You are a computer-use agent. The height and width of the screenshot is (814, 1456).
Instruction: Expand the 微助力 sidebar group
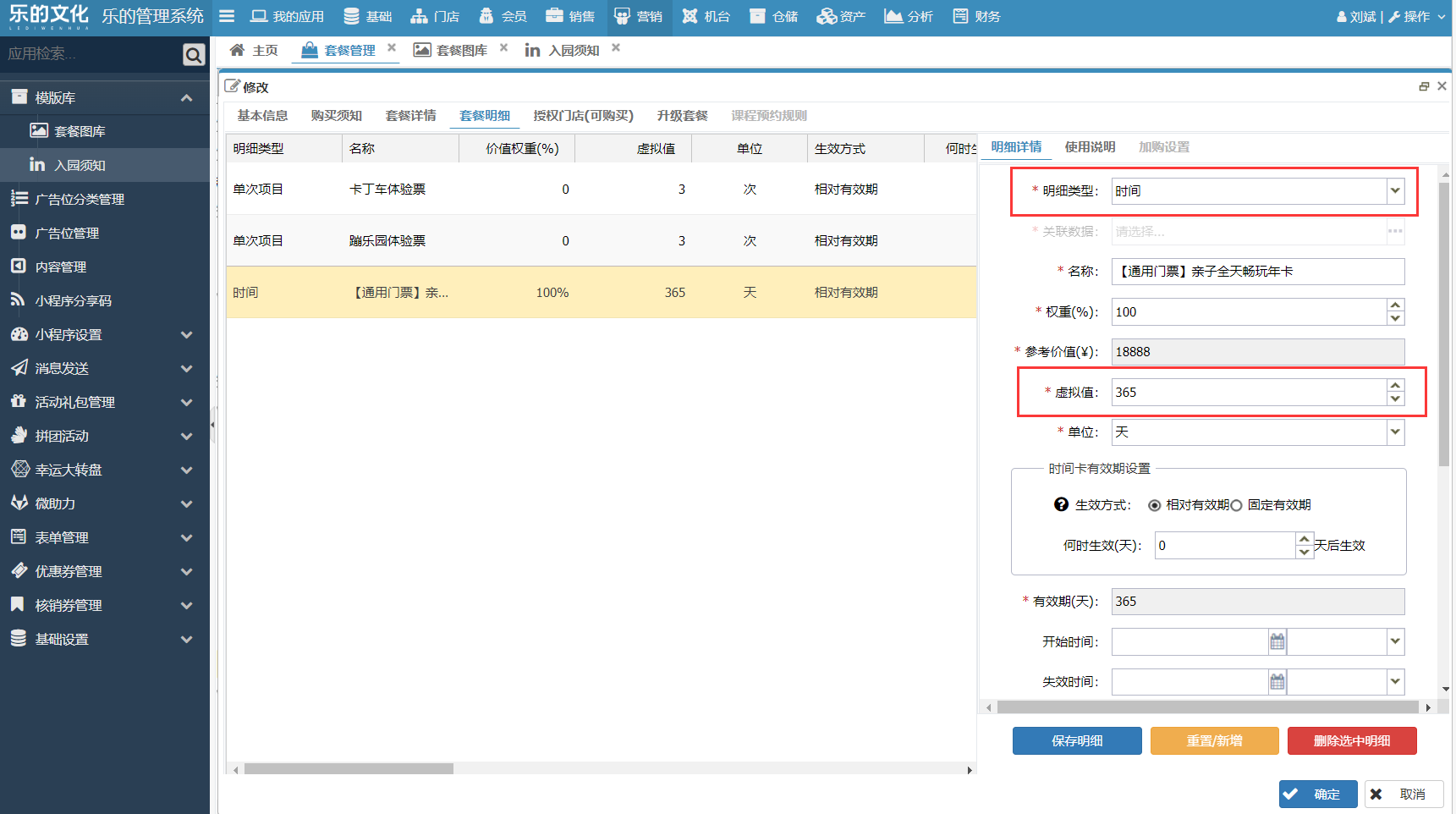click(x=105, y=503)
